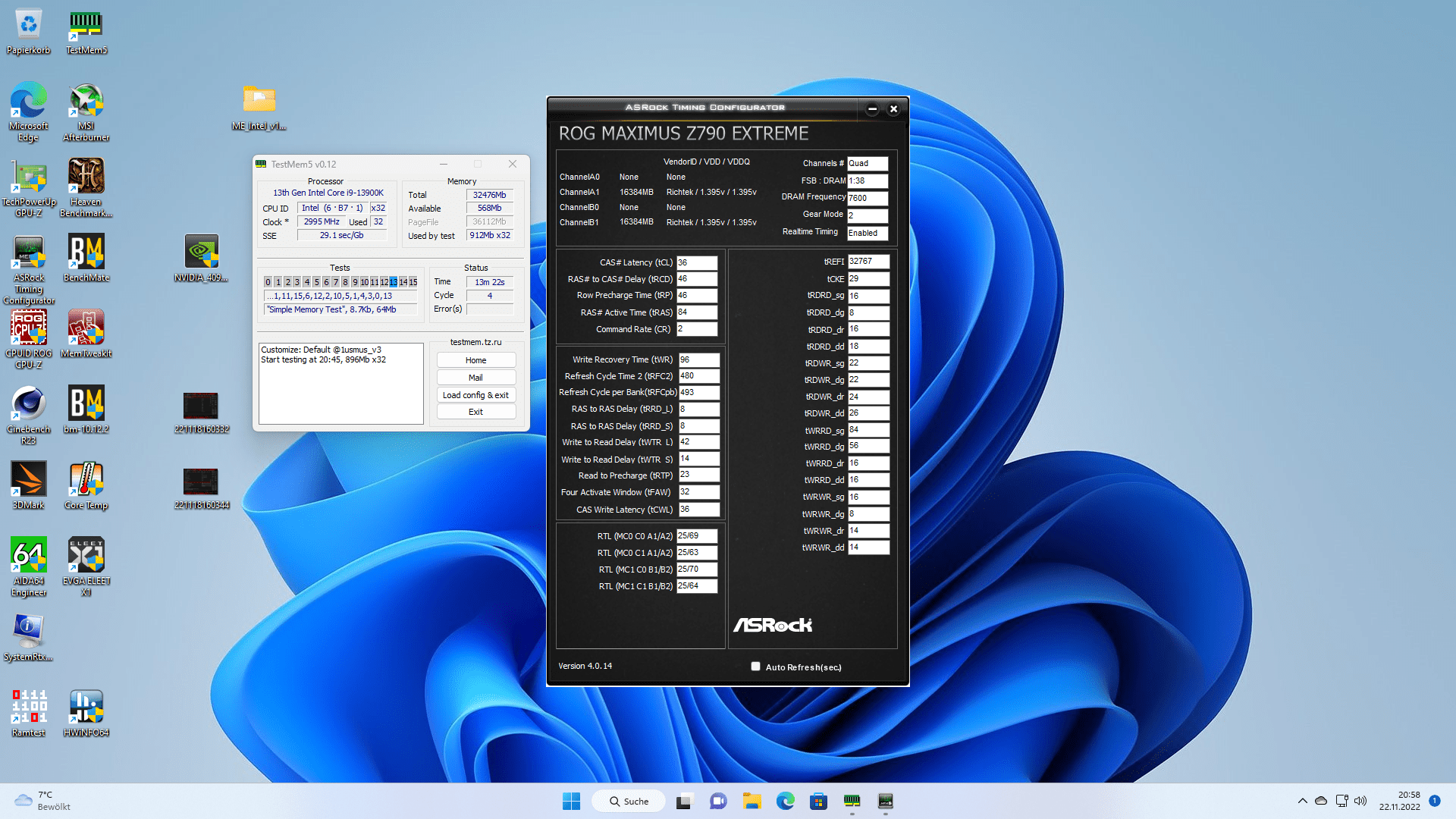Click the Command Rate (CR) field
The image size is (1456, 819).
(696, 329)
